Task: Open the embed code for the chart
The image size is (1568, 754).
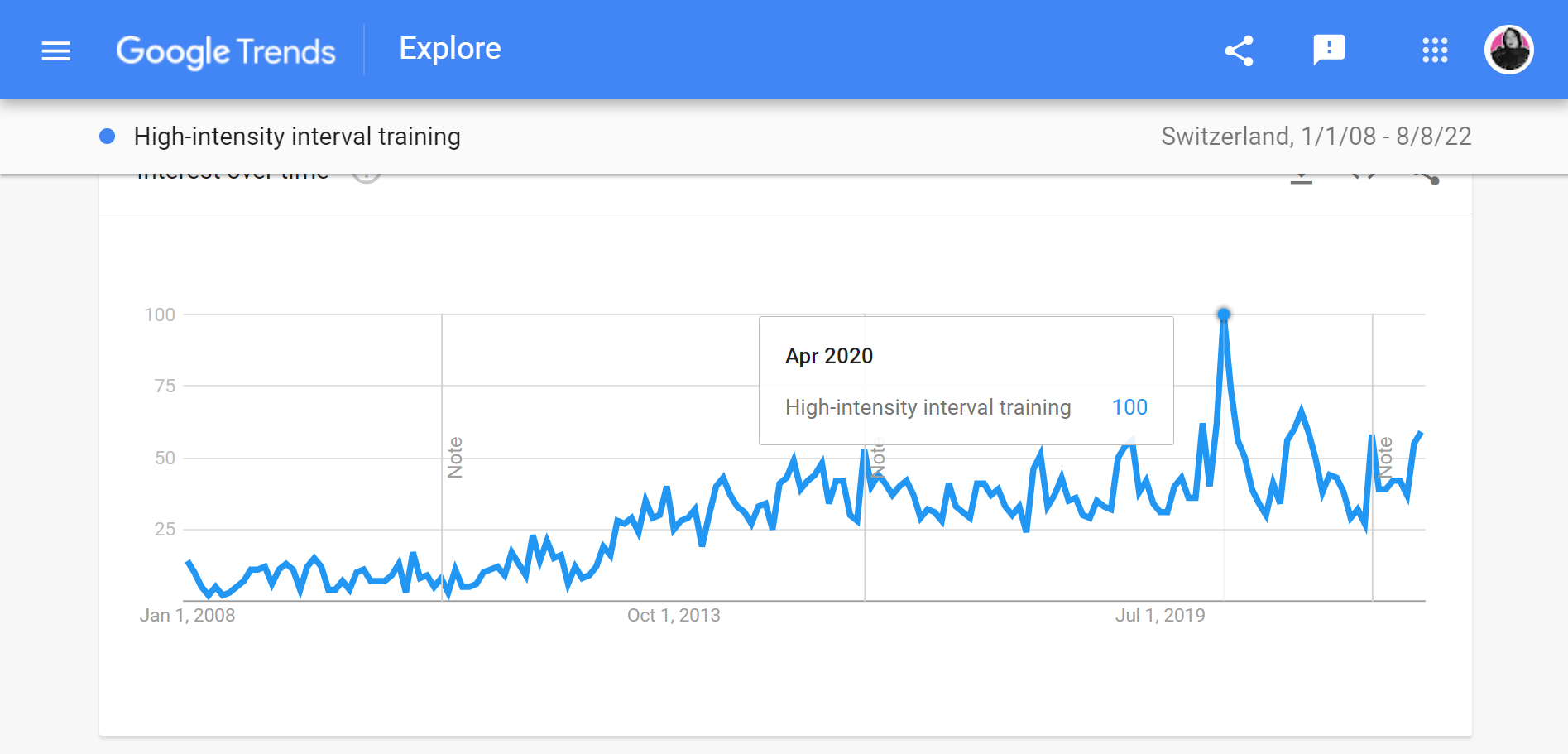Action: [x=1364, y=175]
